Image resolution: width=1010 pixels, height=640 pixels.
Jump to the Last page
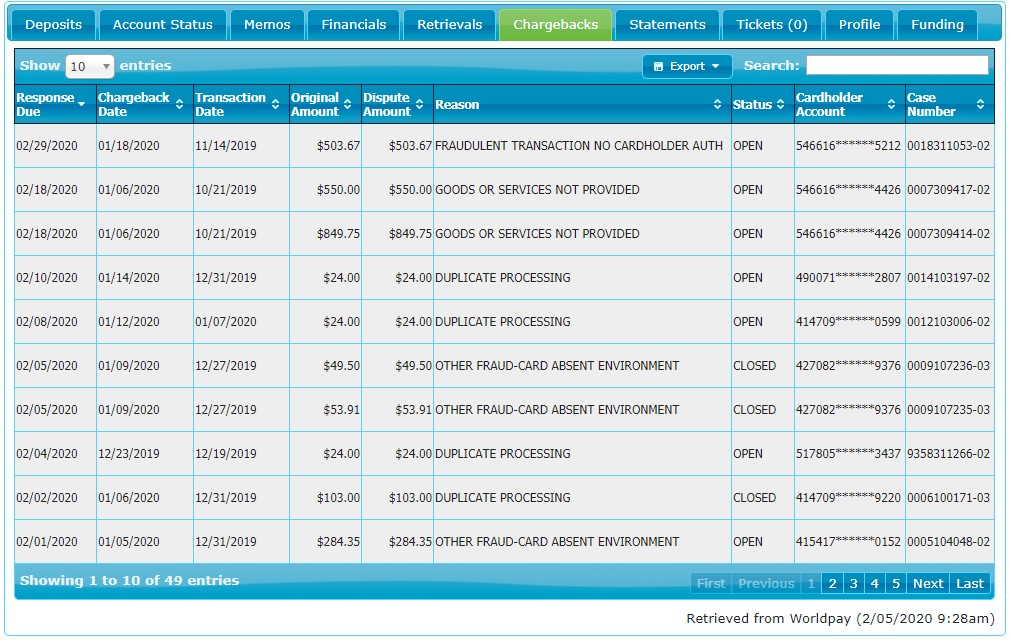point(969,584)
